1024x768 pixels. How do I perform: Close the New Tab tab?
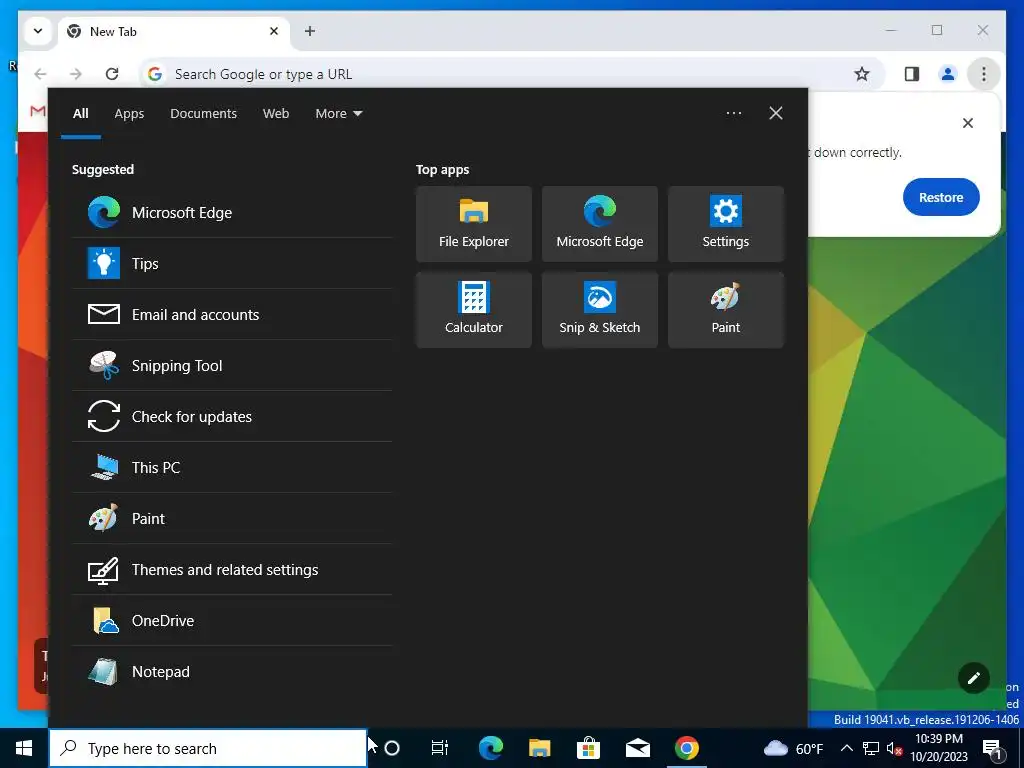[274, 31]
